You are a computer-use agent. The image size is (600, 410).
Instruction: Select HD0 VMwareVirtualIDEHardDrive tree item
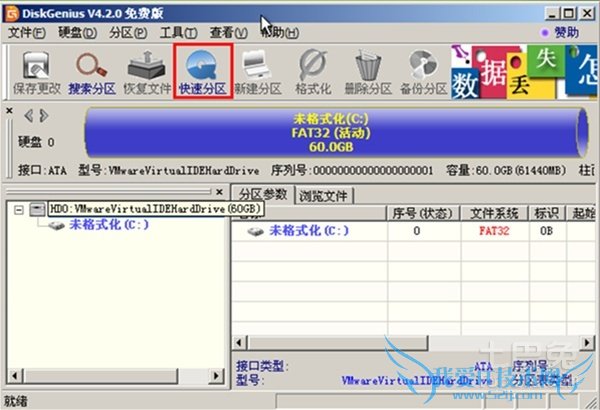tap(155, 209)
